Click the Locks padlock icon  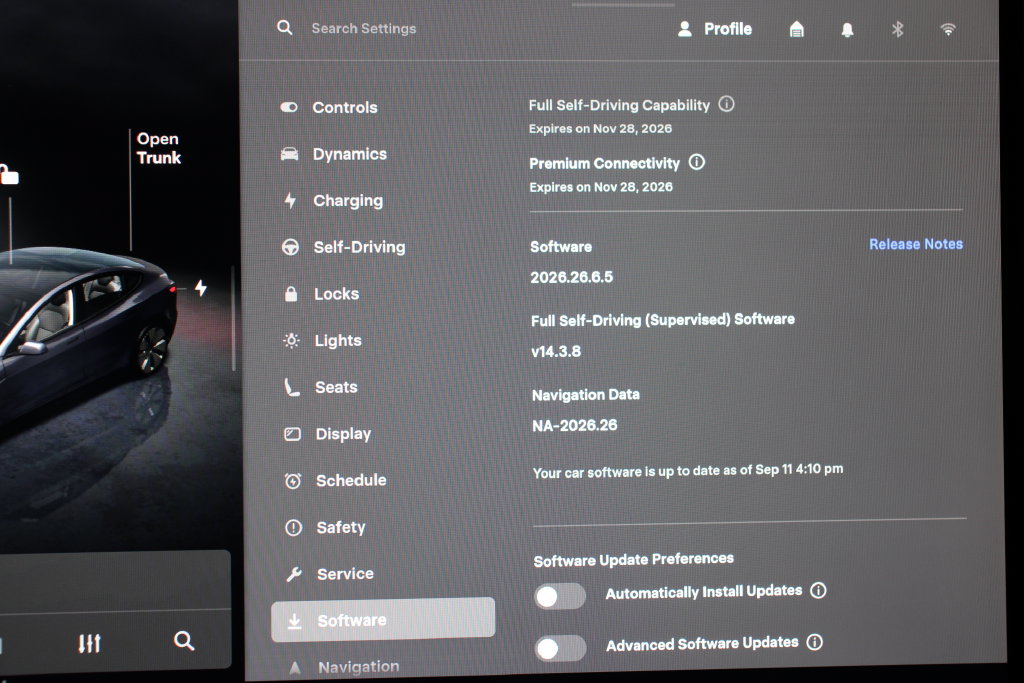[x=291, y=294]
